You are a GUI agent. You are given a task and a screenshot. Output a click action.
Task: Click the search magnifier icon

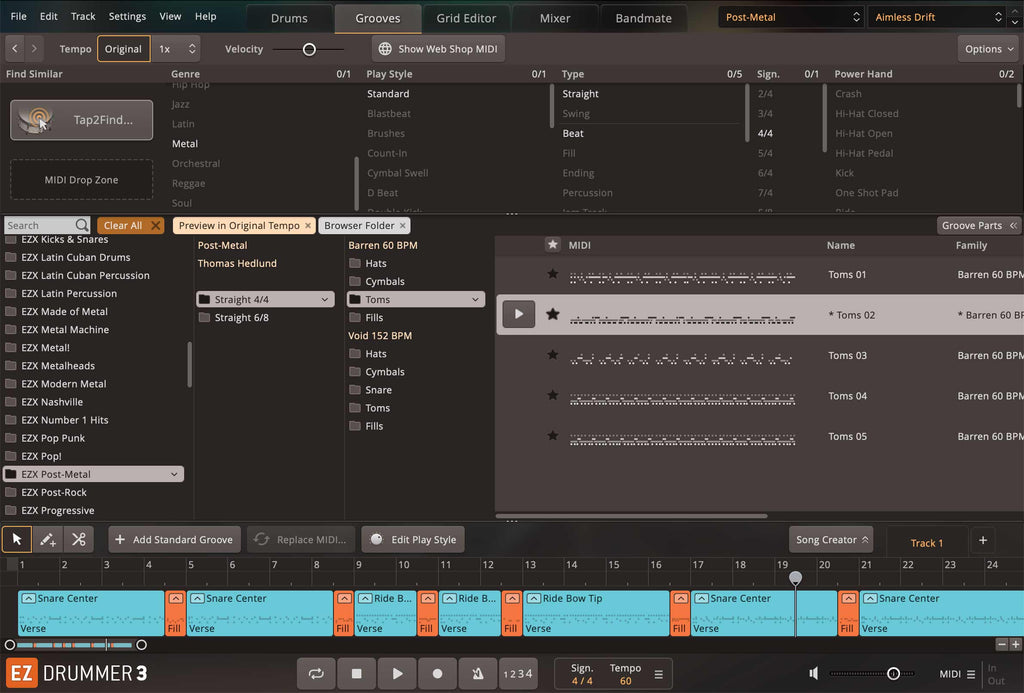pyautogui.click(x=82, y=225)
